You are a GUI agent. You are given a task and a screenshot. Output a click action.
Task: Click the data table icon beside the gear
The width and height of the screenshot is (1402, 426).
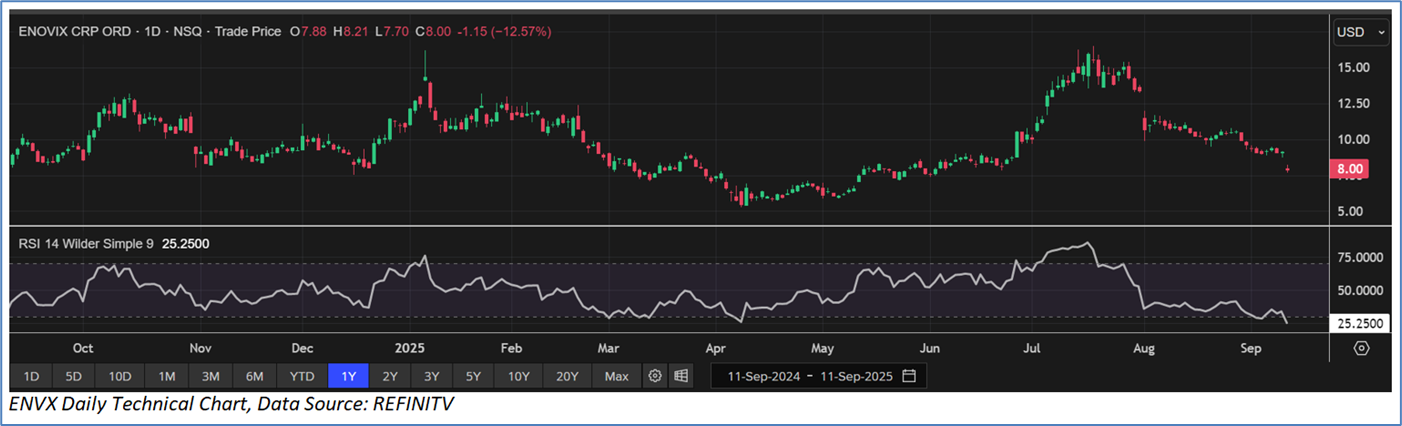click(681, 376)
